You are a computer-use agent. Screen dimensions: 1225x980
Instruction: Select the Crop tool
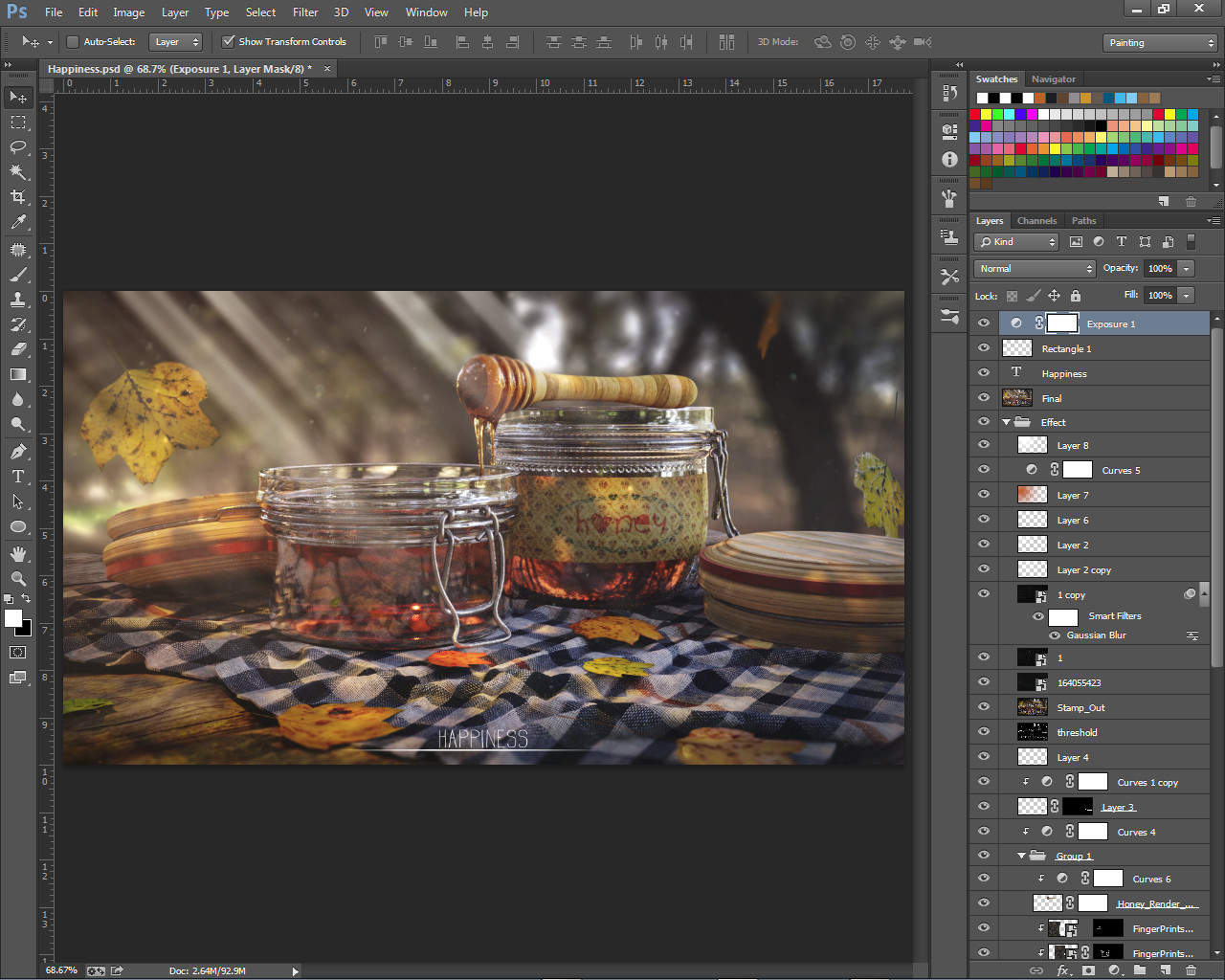[18, 197]
